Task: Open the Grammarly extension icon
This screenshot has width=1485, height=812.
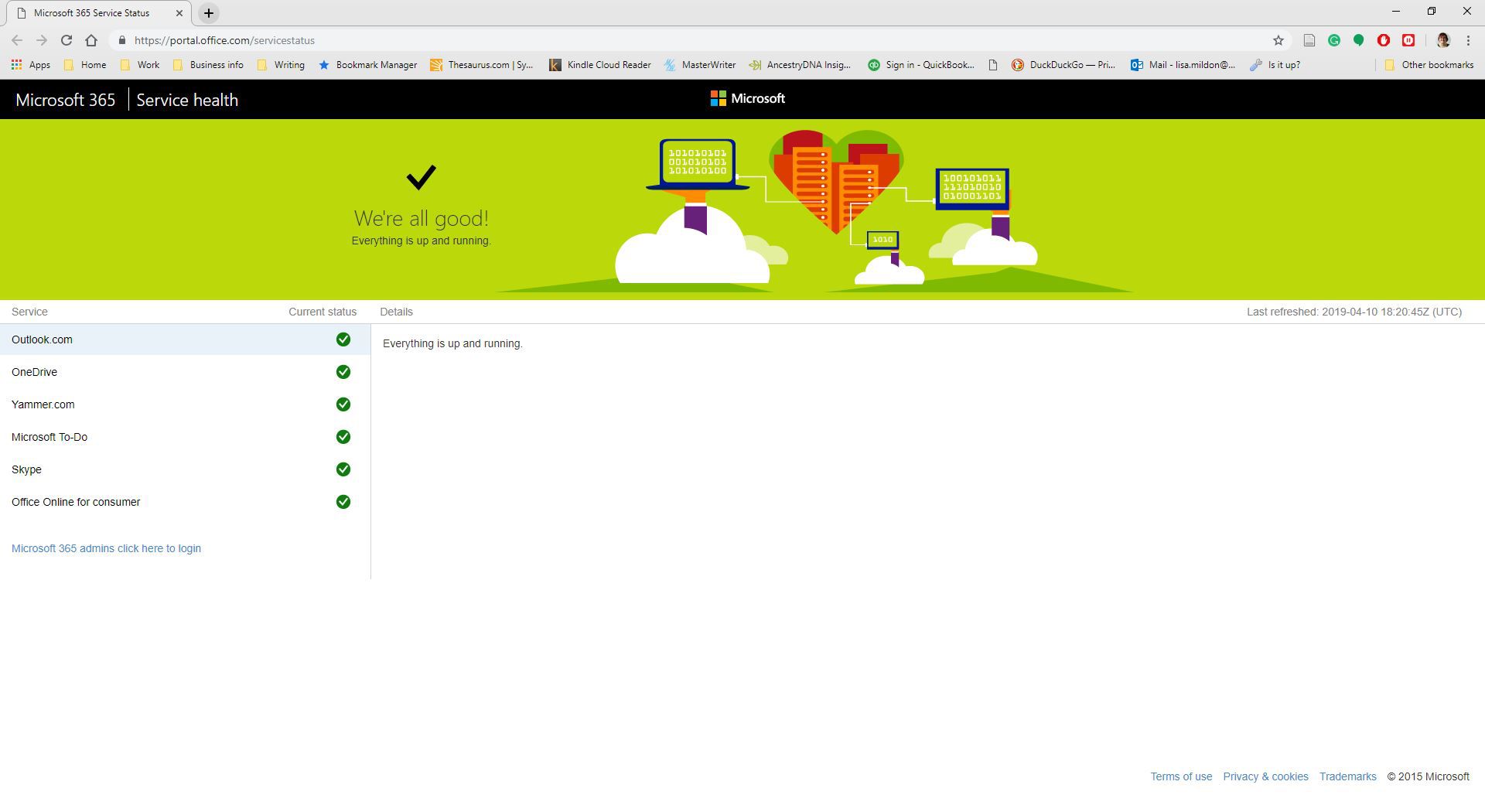Action: click(x=1334, y=40)
